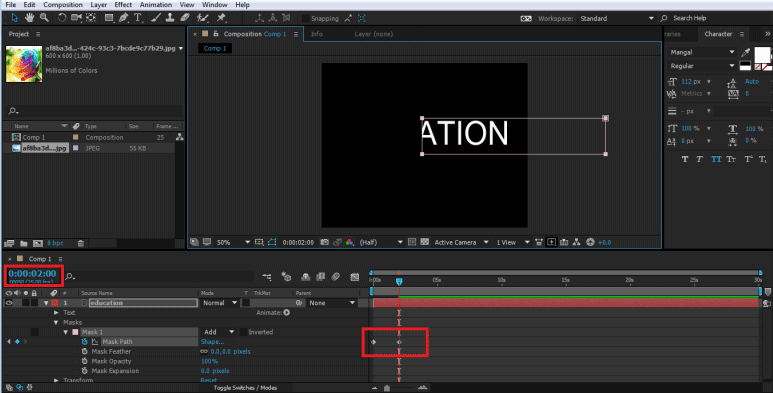Screen dimensions: 773x393
Task: Select the Unified Camera tool
Action: [76, 18]
